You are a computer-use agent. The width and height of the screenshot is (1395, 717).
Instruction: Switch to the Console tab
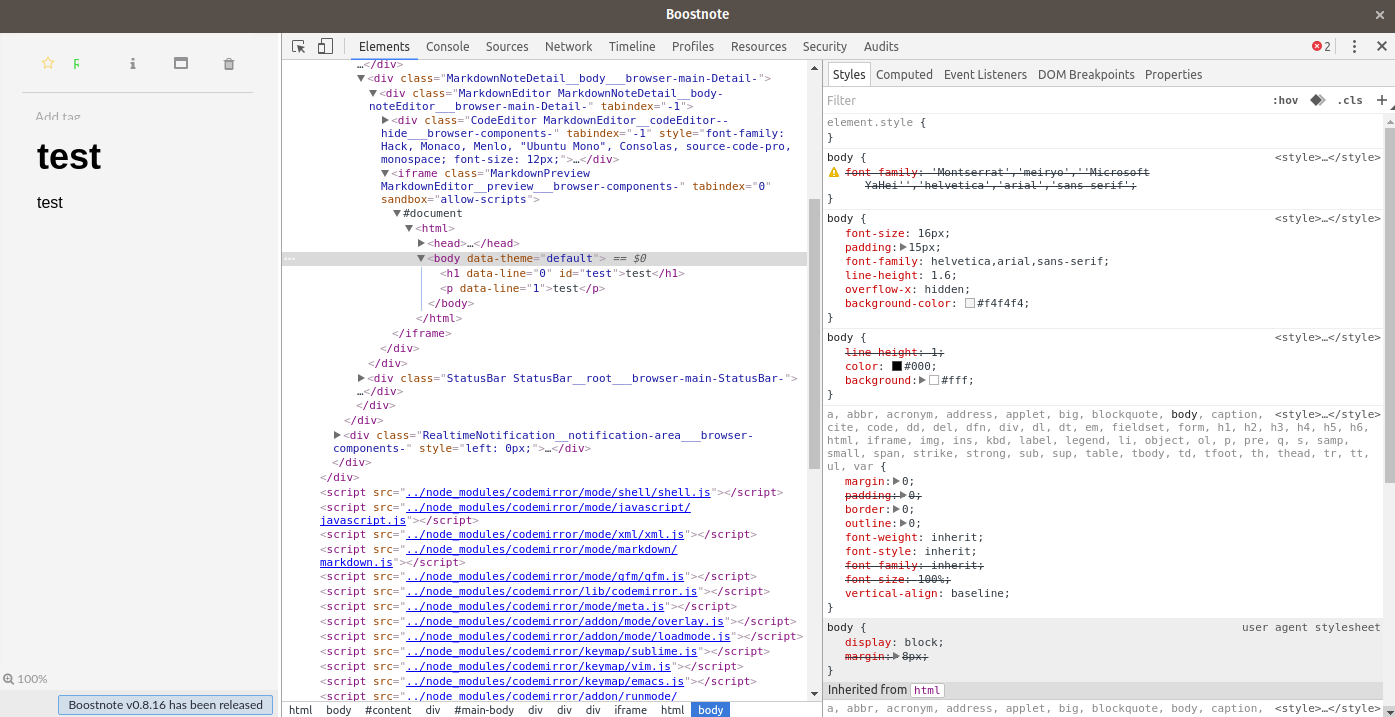[x=447, y=46]
